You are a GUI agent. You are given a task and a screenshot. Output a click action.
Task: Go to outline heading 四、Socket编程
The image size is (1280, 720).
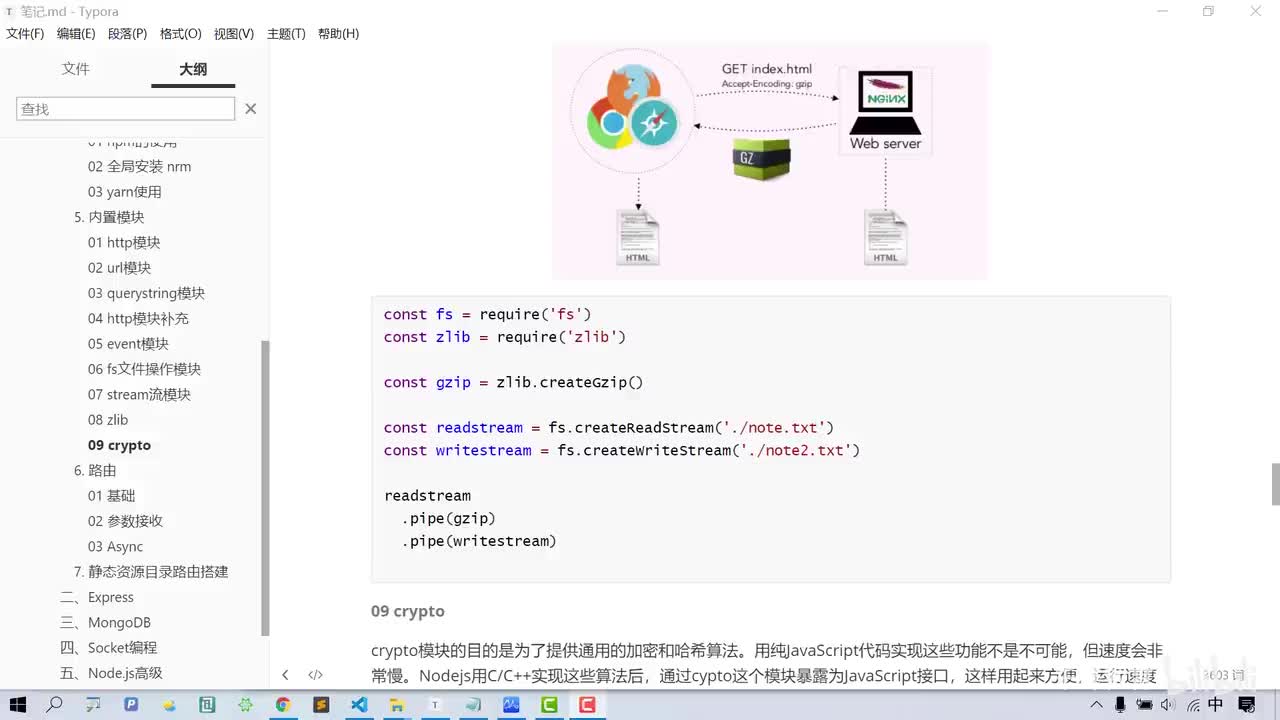(108, 648)
